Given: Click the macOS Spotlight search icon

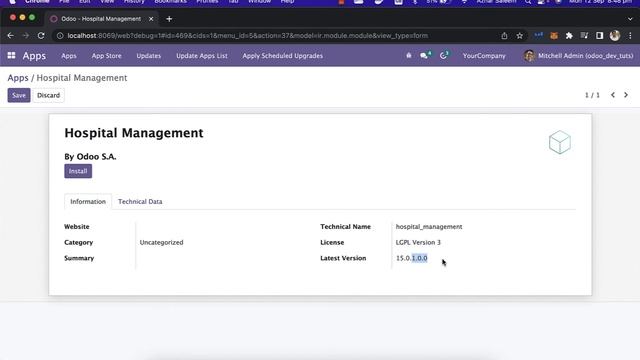Looking at the screenshot, I should pos(528,2).
